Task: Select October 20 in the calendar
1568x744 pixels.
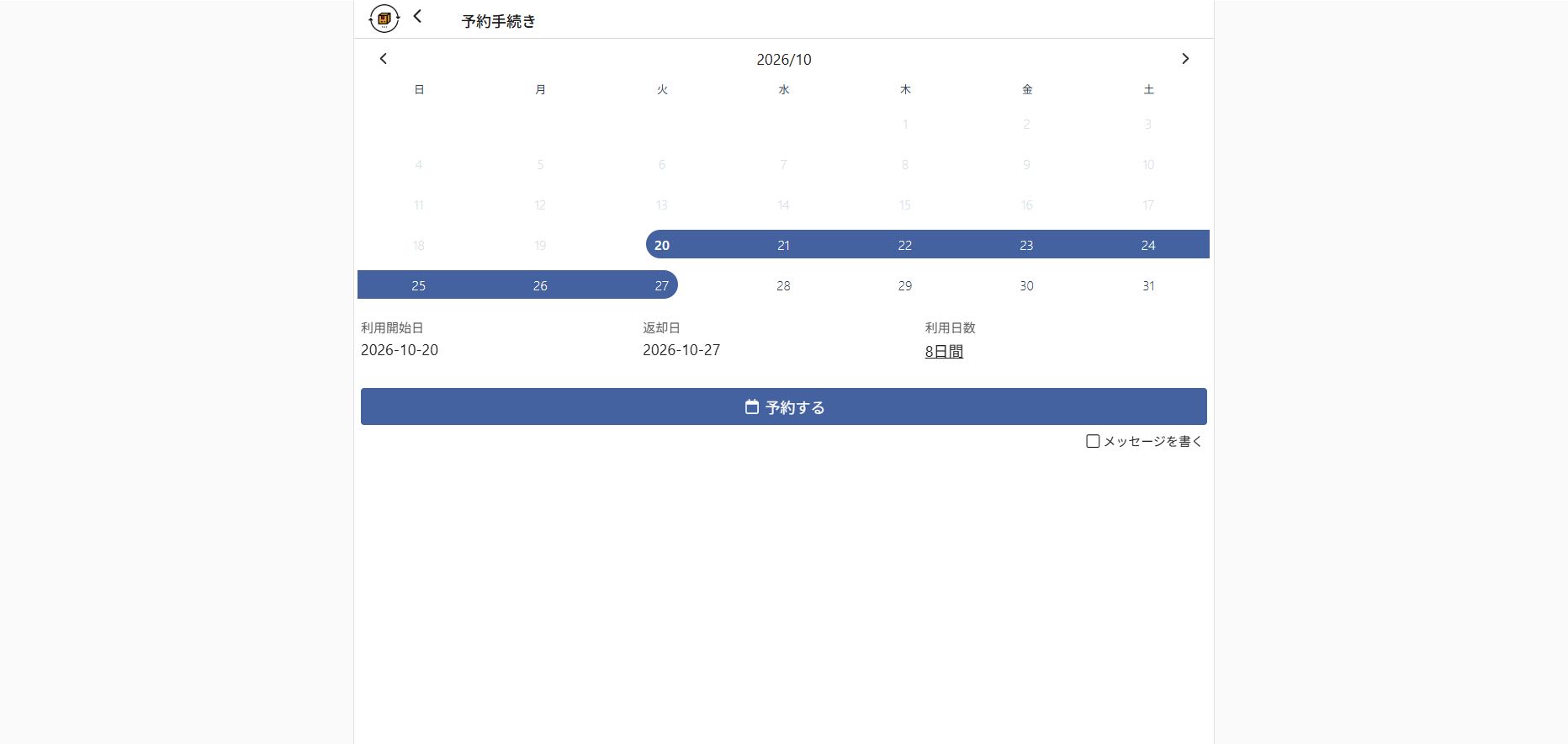Action: (x=662, y=245)
